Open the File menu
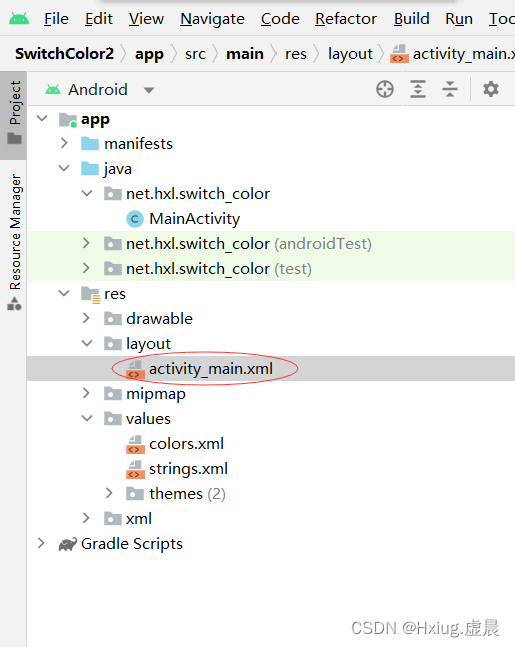This screenshot has width=515, height=647. pos(56,19)
